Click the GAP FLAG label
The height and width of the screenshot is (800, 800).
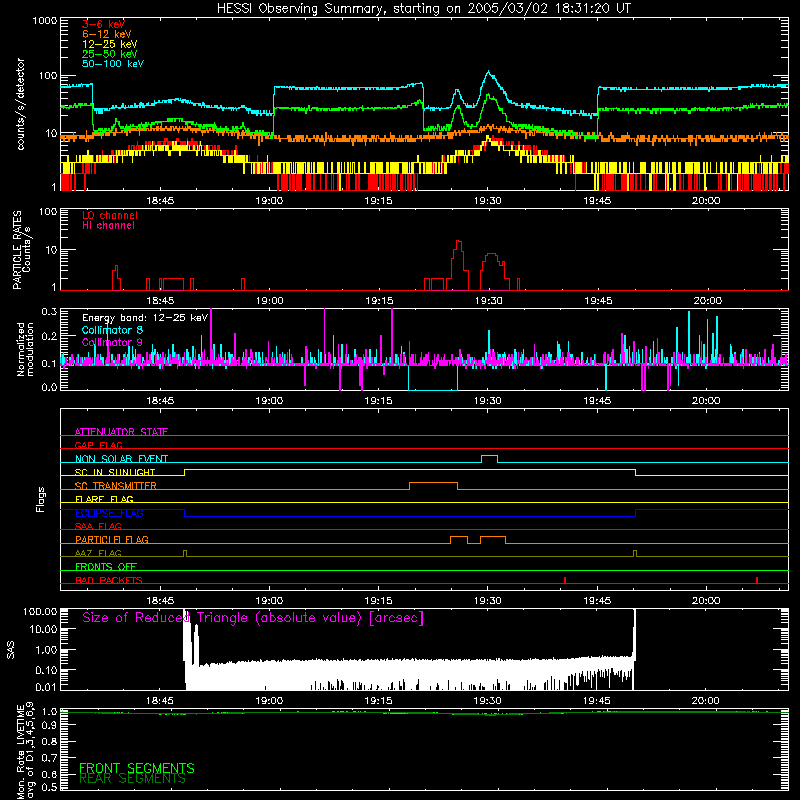(98, 445)
